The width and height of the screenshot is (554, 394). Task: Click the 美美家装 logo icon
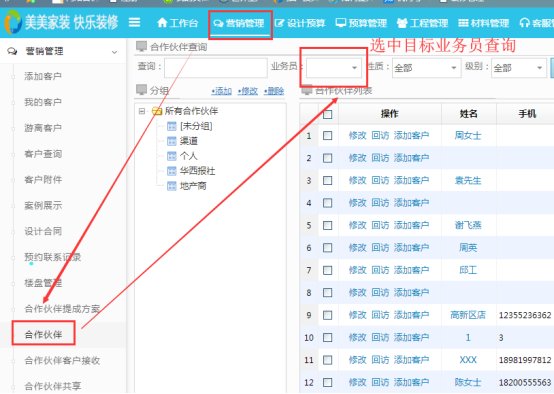pyautogui.click(x=13, y=22)
